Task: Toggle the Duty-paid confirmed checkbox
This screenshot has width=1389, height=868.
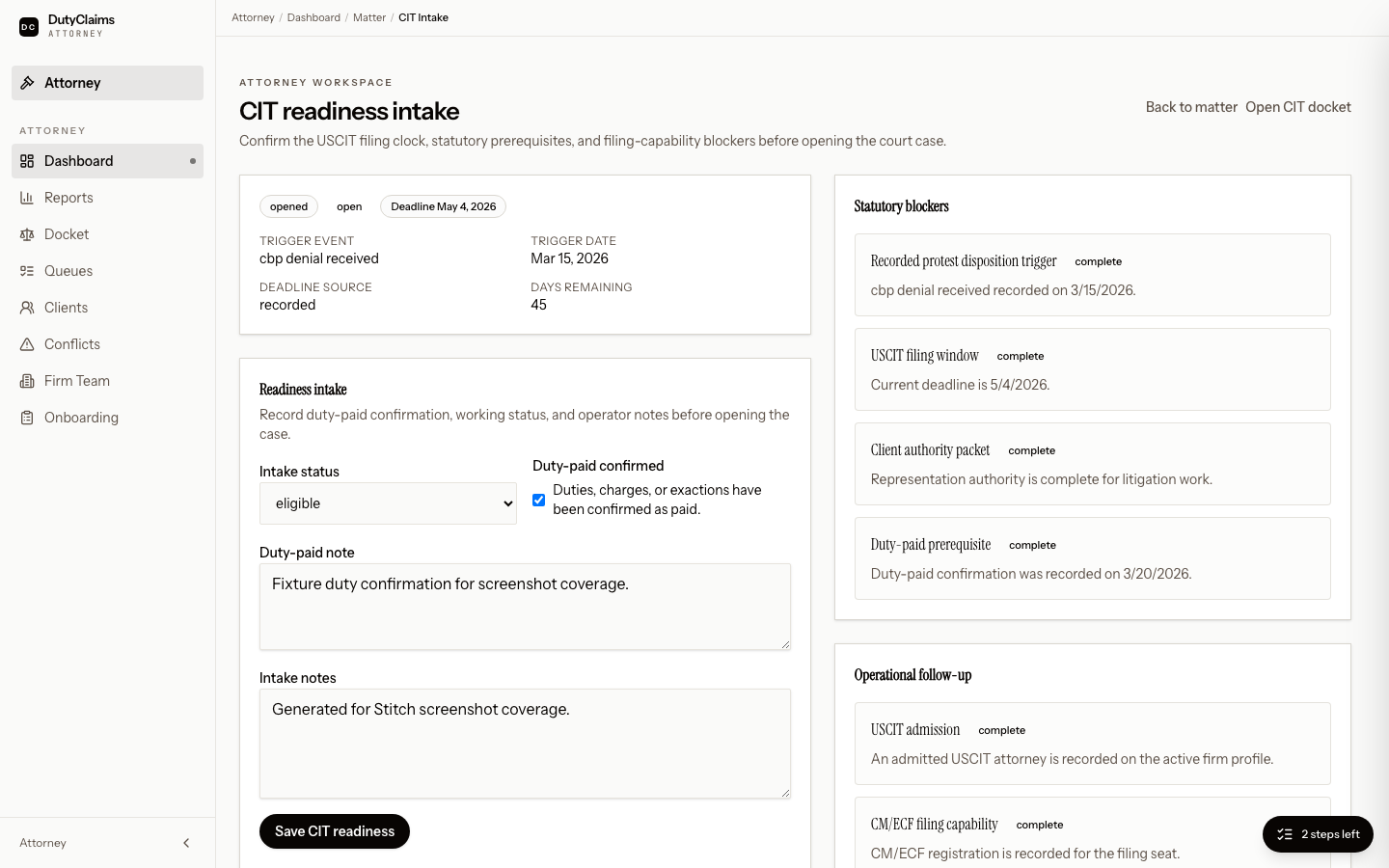Action: (539, 500)
